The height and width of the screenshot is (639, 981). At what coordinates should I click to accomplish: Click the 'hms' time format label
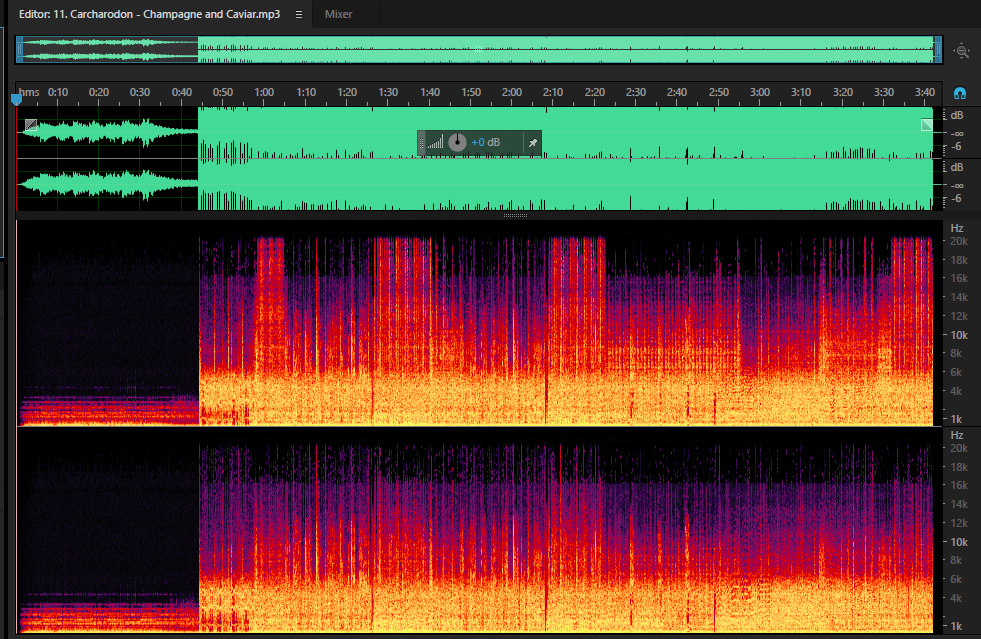click(29, 92)
